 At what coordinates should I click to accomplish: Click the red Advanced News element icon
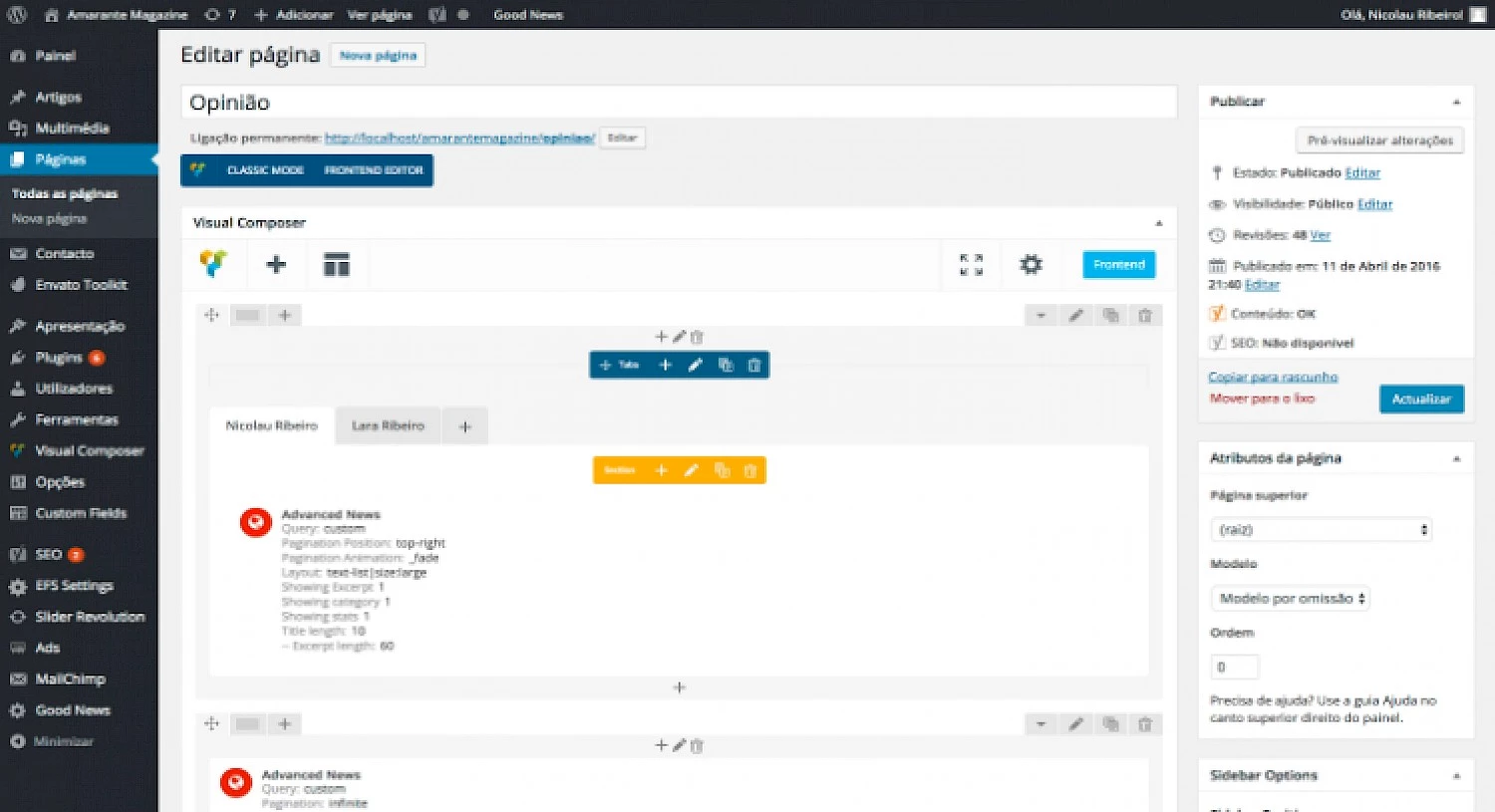[x=256, y=522]
